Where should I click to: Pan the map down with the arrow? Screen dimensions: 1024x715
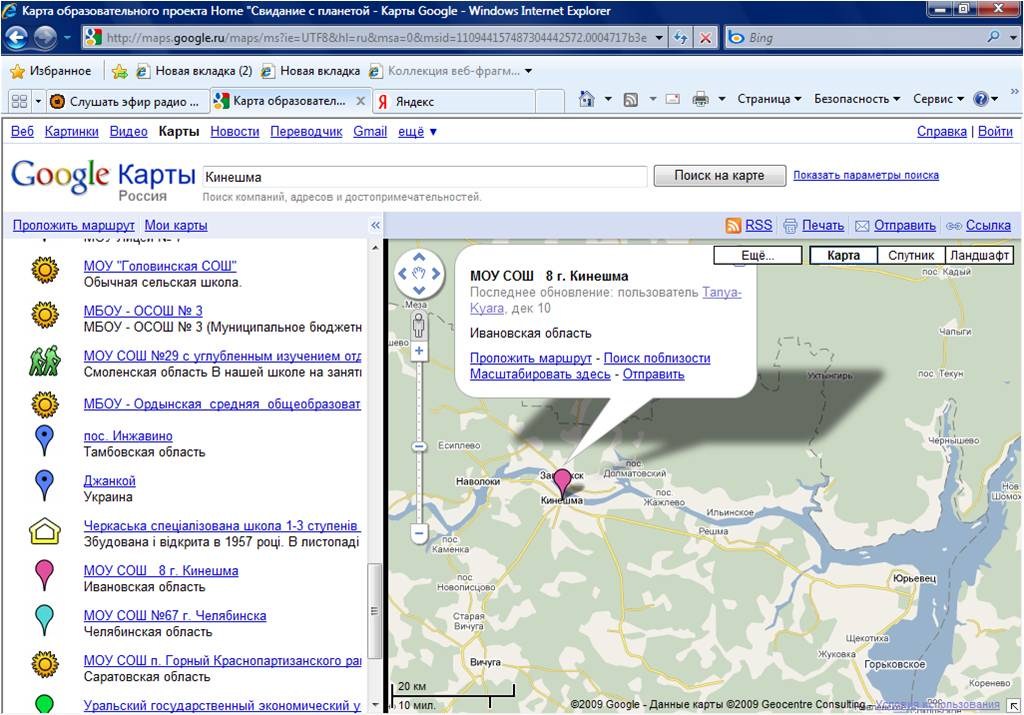click(419, 289)
